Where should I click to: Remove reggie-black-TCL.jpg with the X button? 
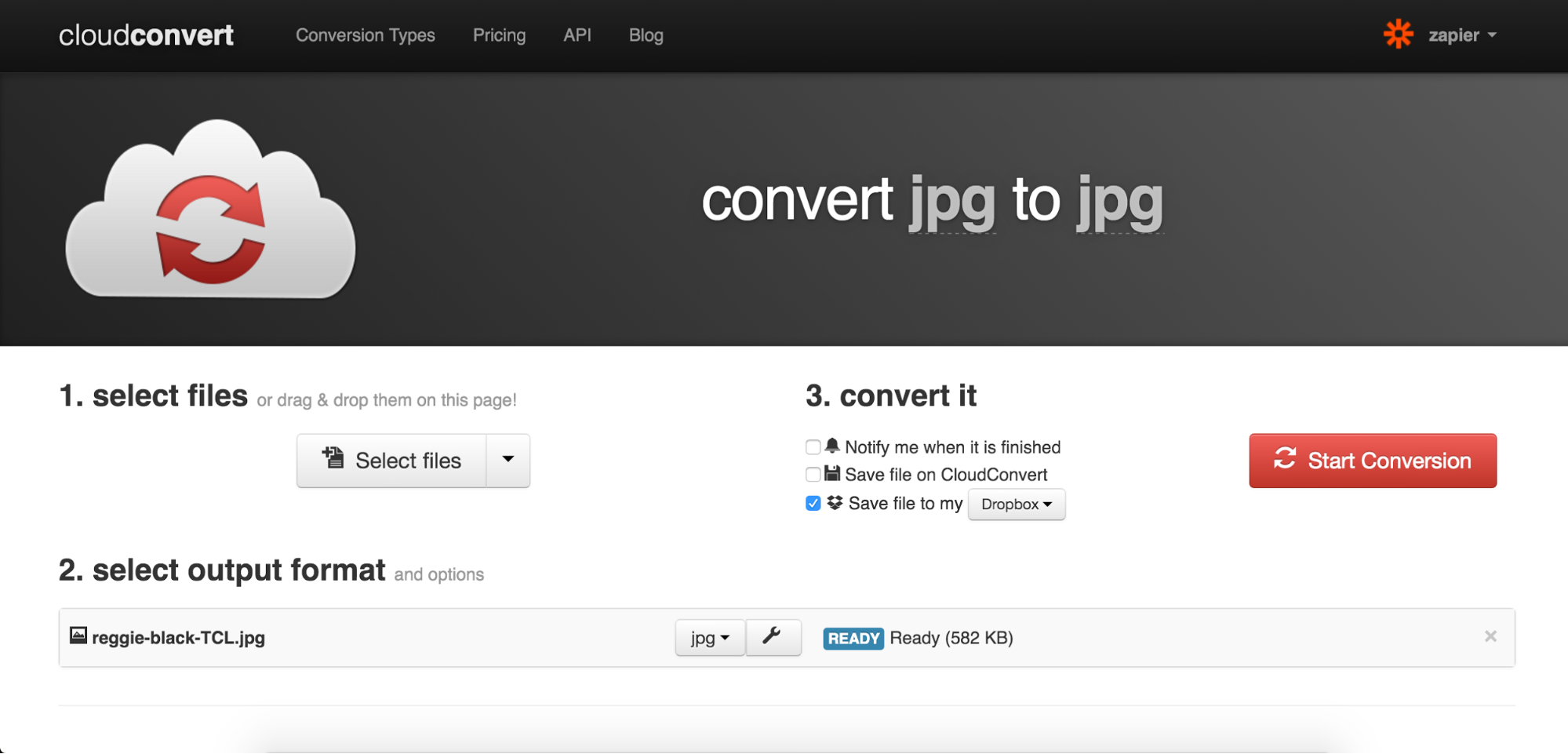pos(1490,636)
